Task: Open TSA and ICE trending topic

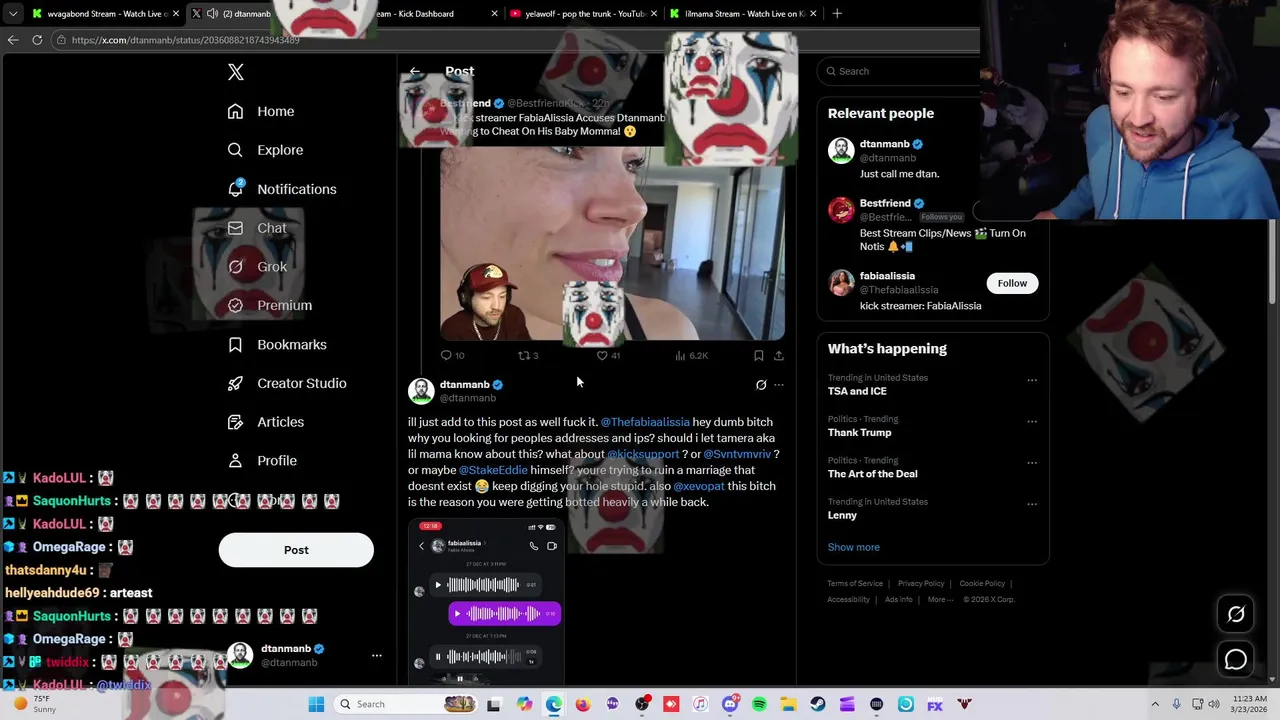Action: click(x=857, y=391)
